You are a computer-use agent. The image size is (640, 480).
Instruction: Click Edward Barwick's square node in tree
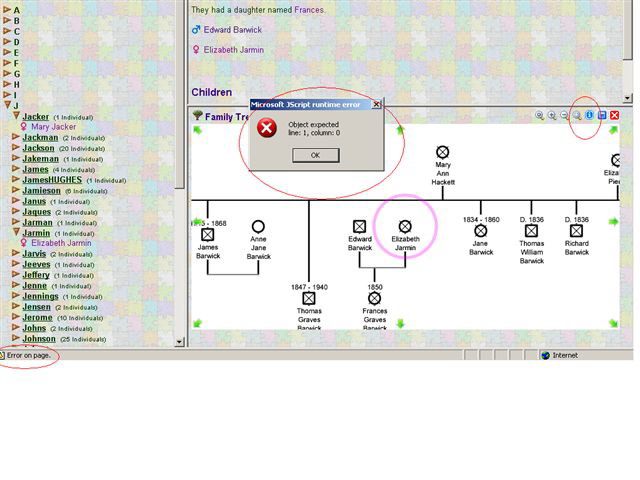[359, 227]
